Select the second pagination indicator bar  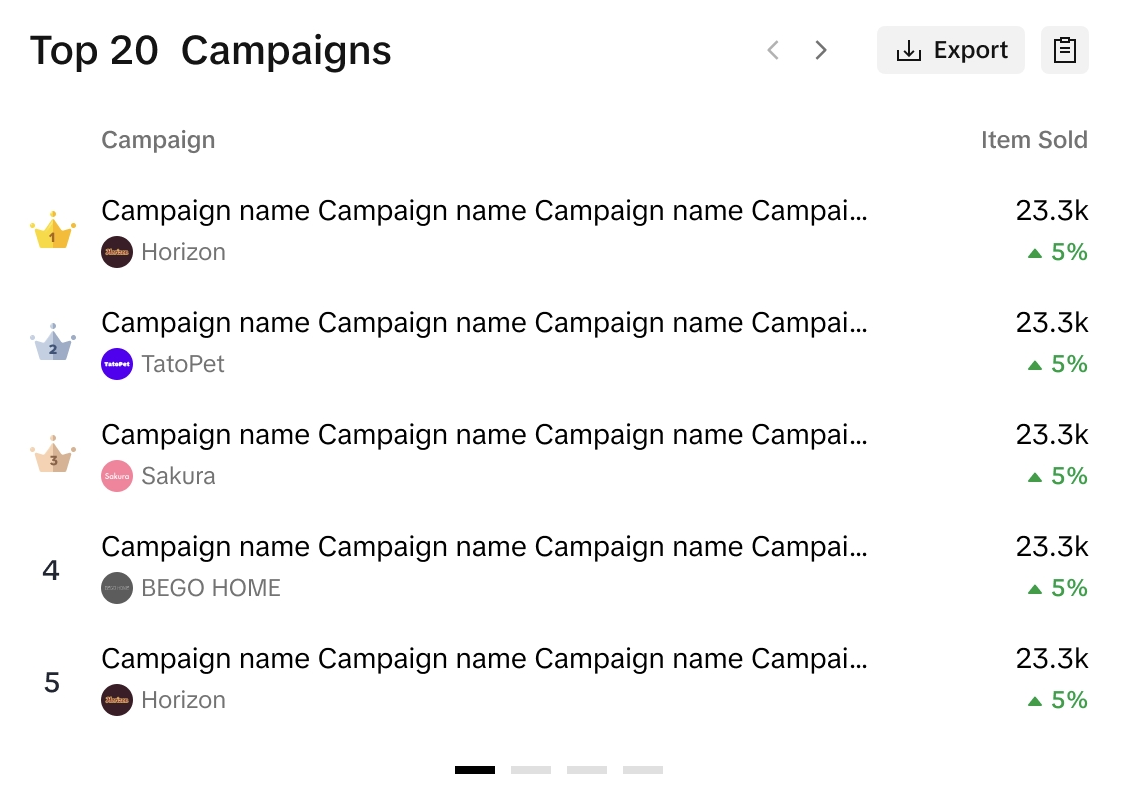[x=531, y=770]
